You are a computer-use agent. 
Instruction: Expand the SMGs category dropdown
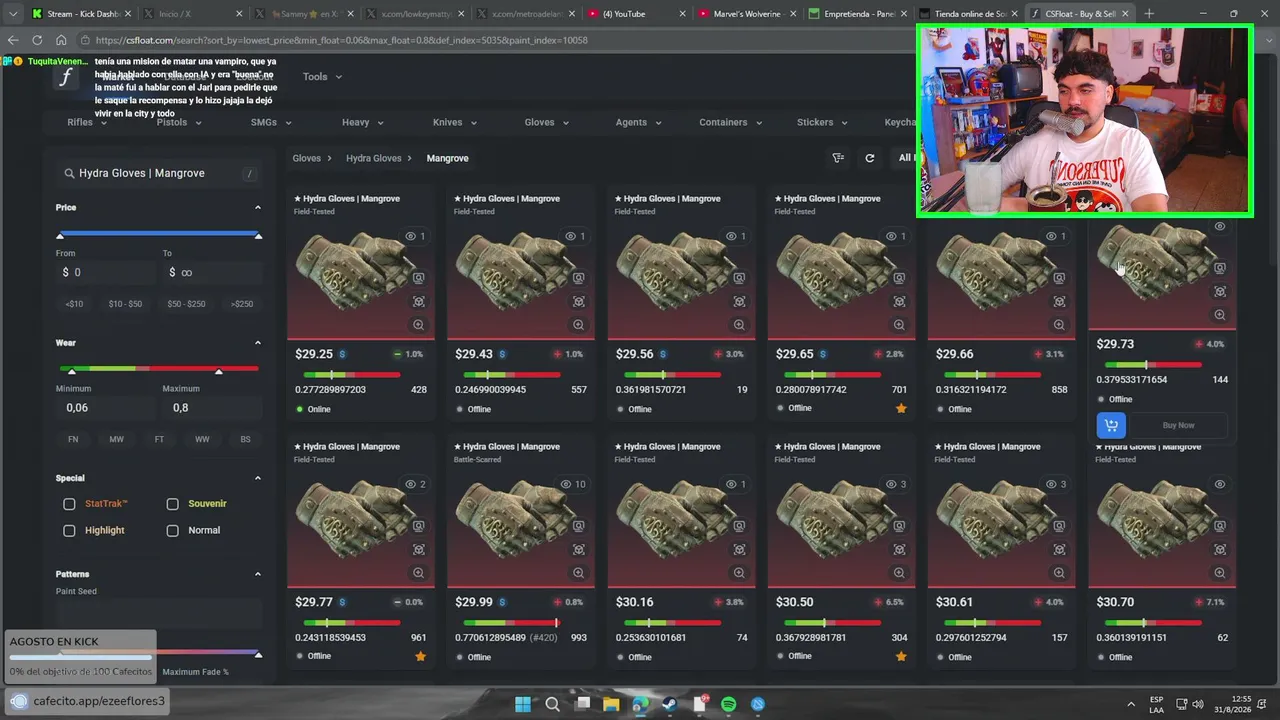[x=271, y=122]
